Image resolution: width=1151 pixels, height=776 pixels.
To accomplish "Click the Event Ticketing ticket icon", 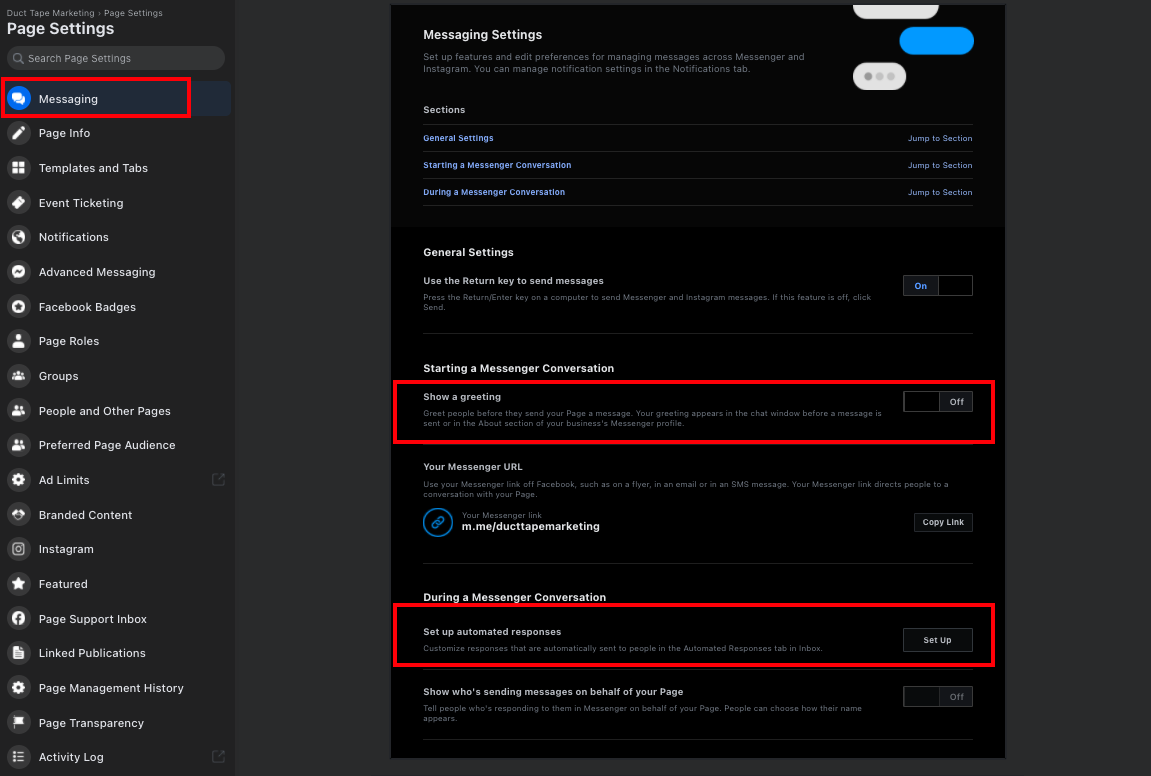I will pos(19,203).
